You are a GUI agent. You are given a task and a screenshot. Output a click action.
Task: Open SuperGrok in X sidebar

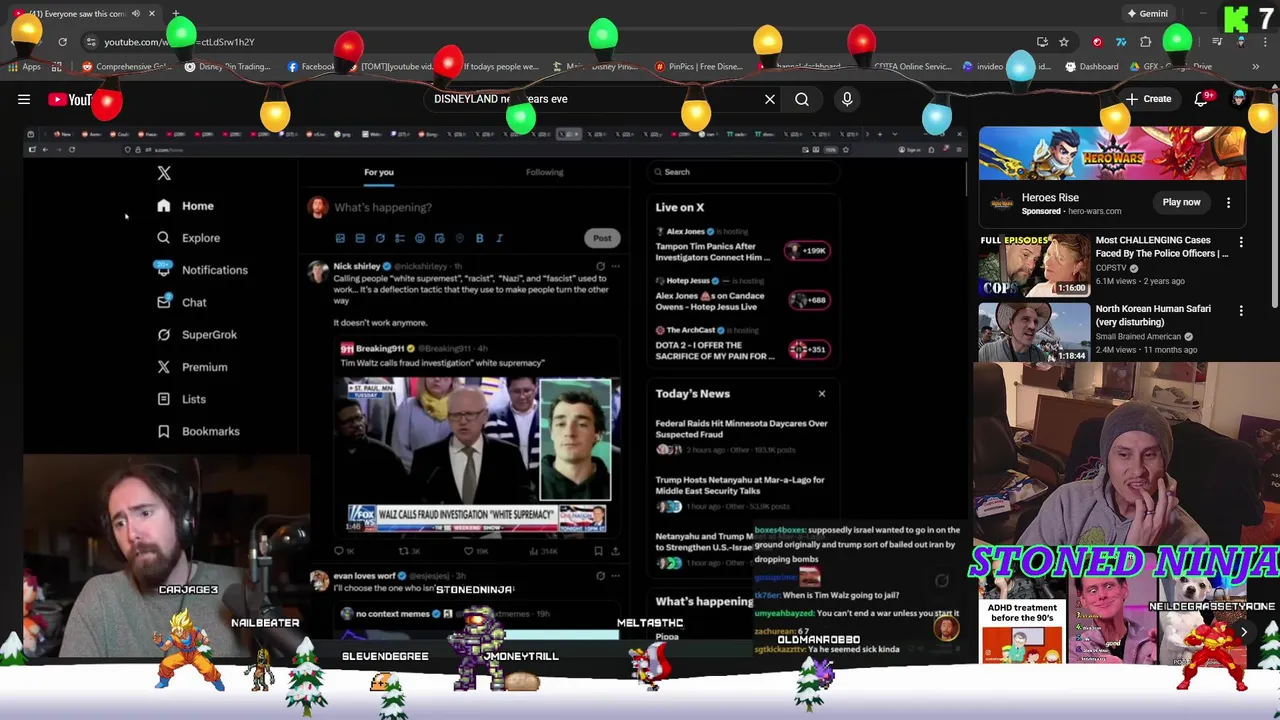point(196,335)
